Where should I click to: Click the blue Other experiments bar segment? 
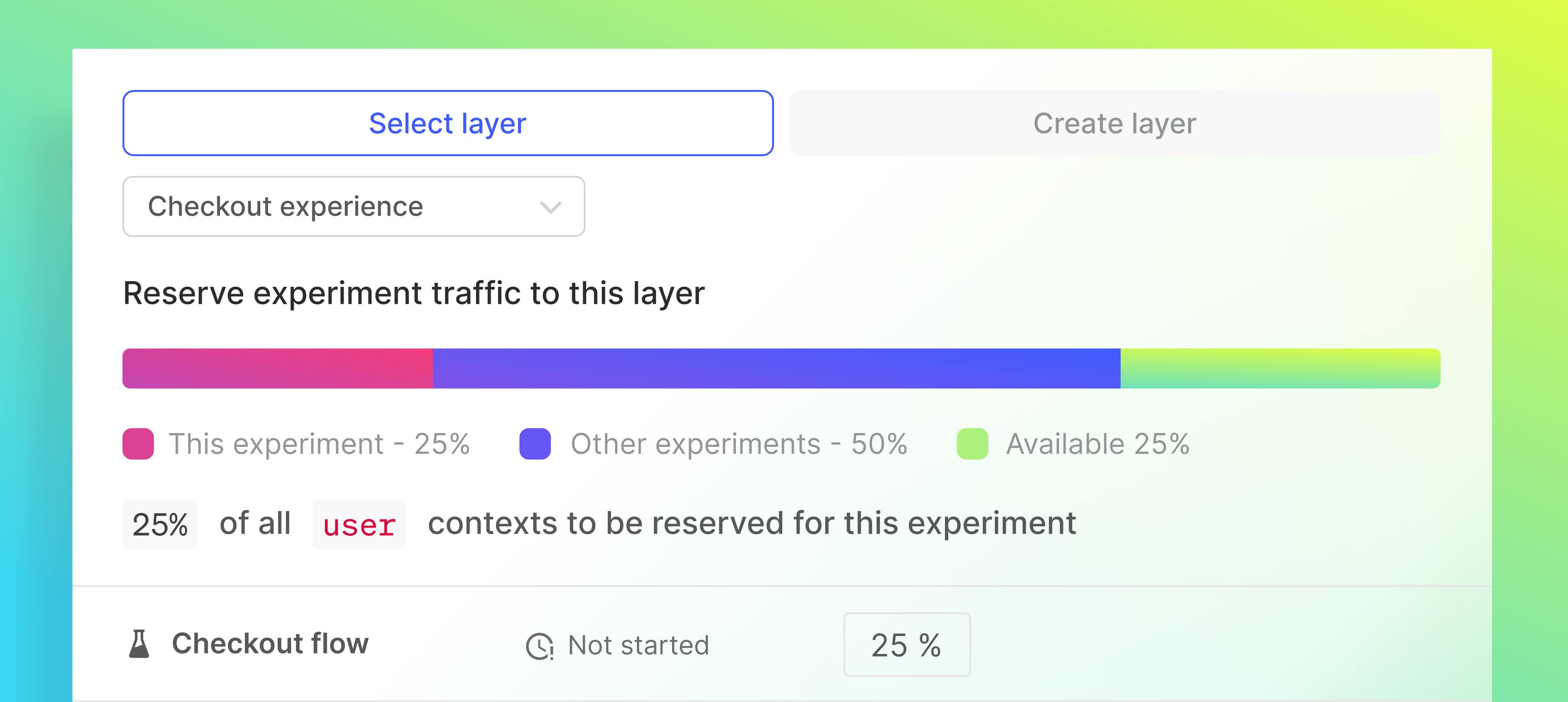pos(776,368)
